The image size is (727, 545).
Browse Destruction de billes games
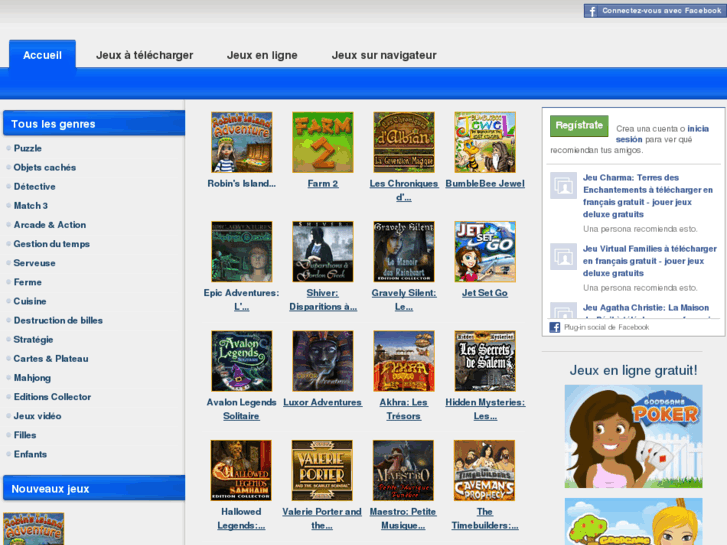click(x=58, y=321)
